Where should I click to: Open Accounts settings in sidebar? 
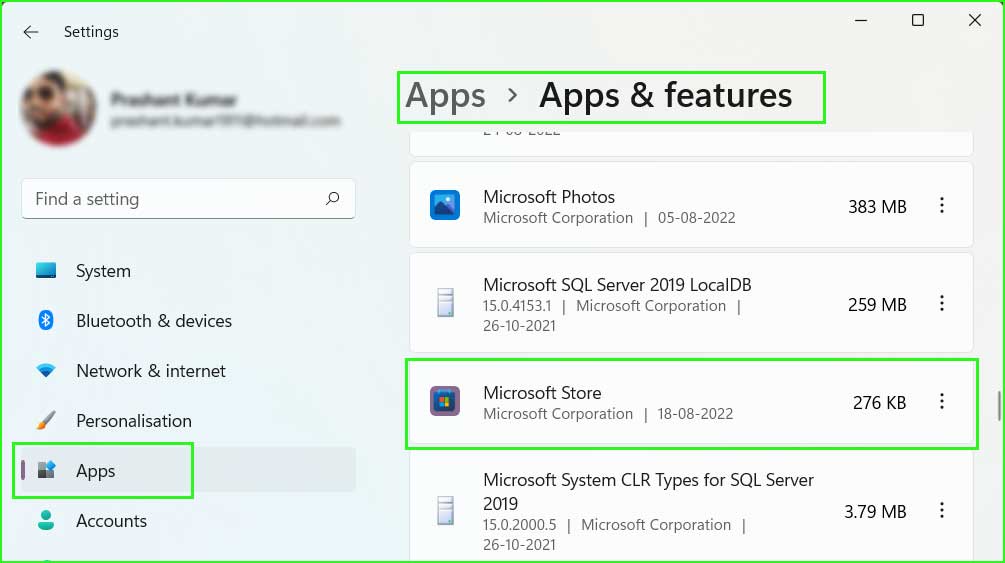click(188, 521)
